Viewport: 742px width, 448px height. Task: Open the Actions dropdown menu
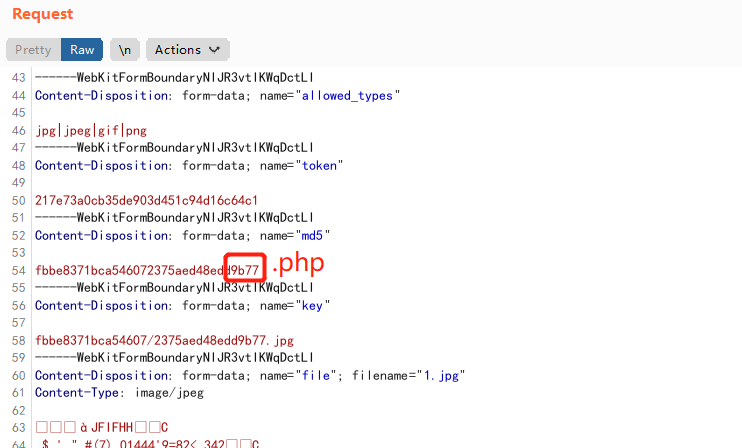click(x=188, y=50)
